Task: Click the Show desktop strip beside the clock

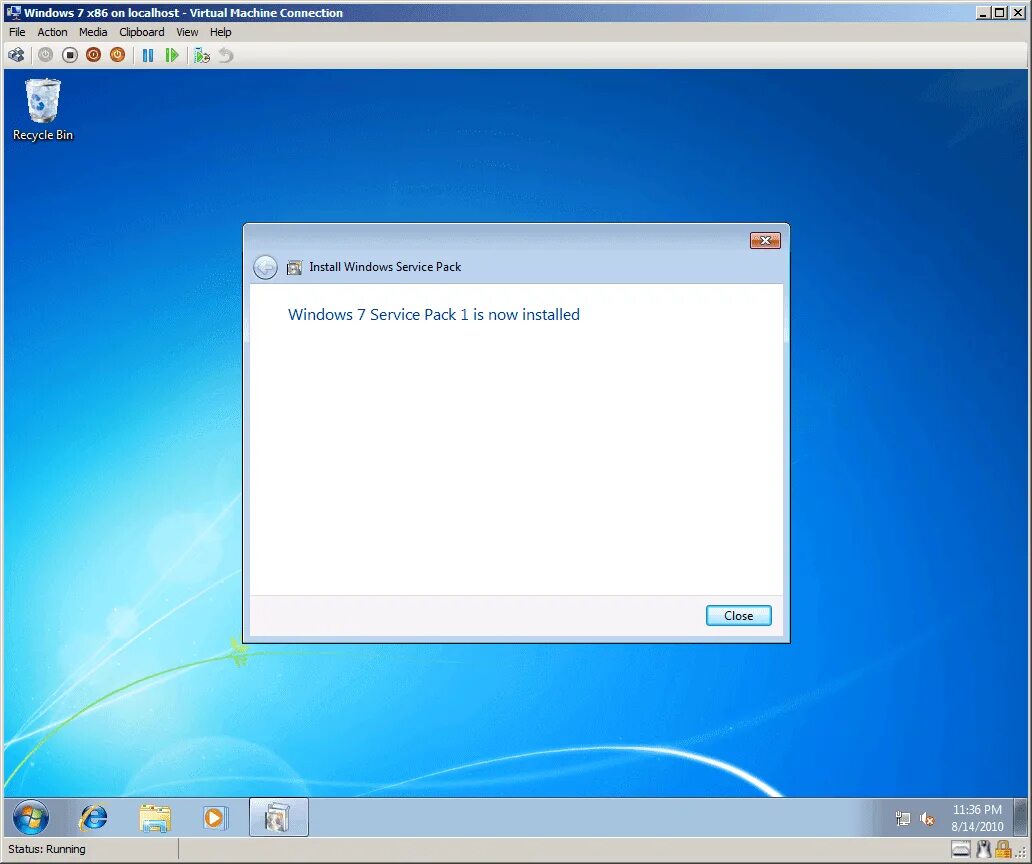Action: pos(1020,817)
